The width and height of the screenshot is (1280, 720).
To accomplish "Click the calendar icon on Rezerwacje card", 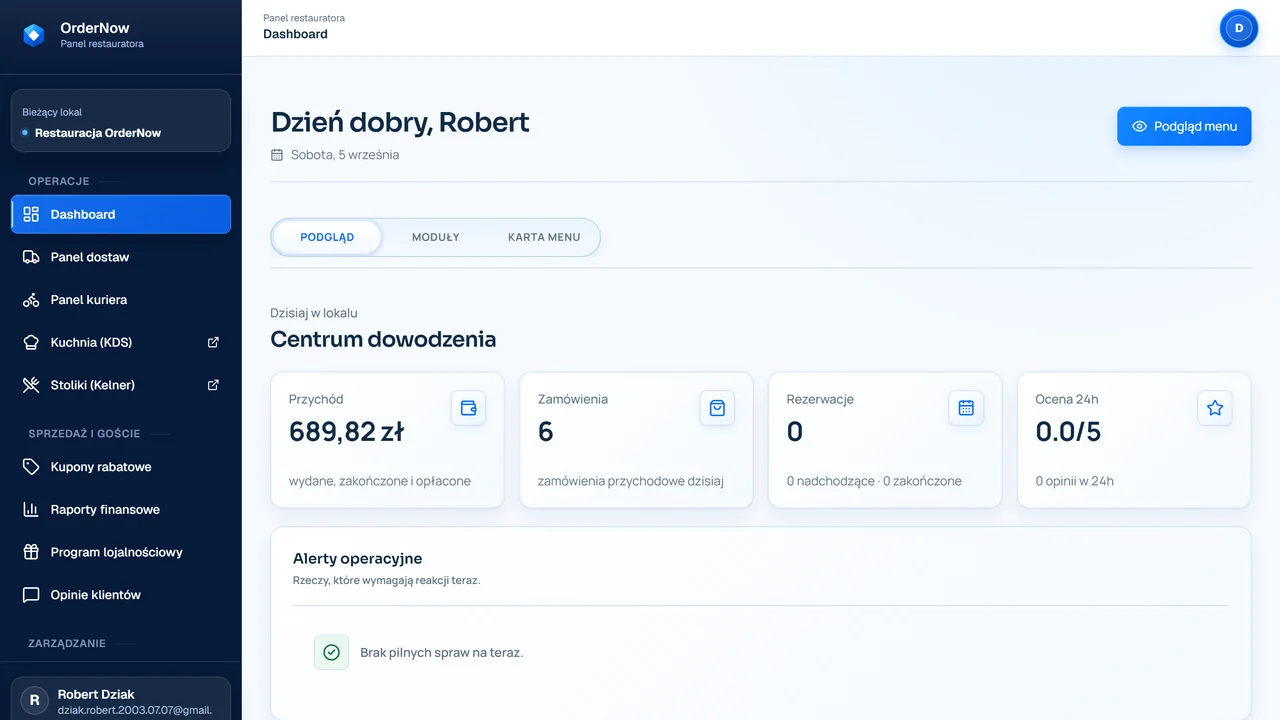I will [966, 408].
